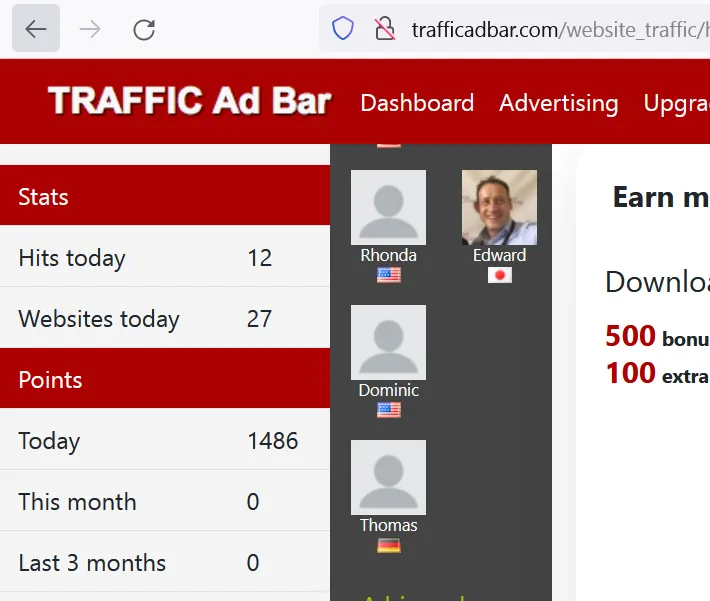Image resolution: width=710 pixels, height=601 pixels.
Task: Open the Dashboard menu item
Action: (x=417, y=103)
